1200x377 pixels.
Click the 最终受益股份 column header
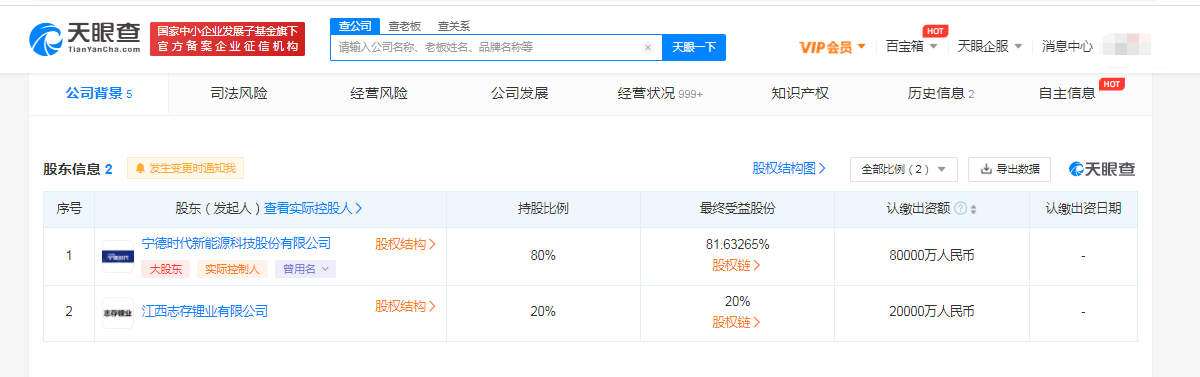(737, 209)
